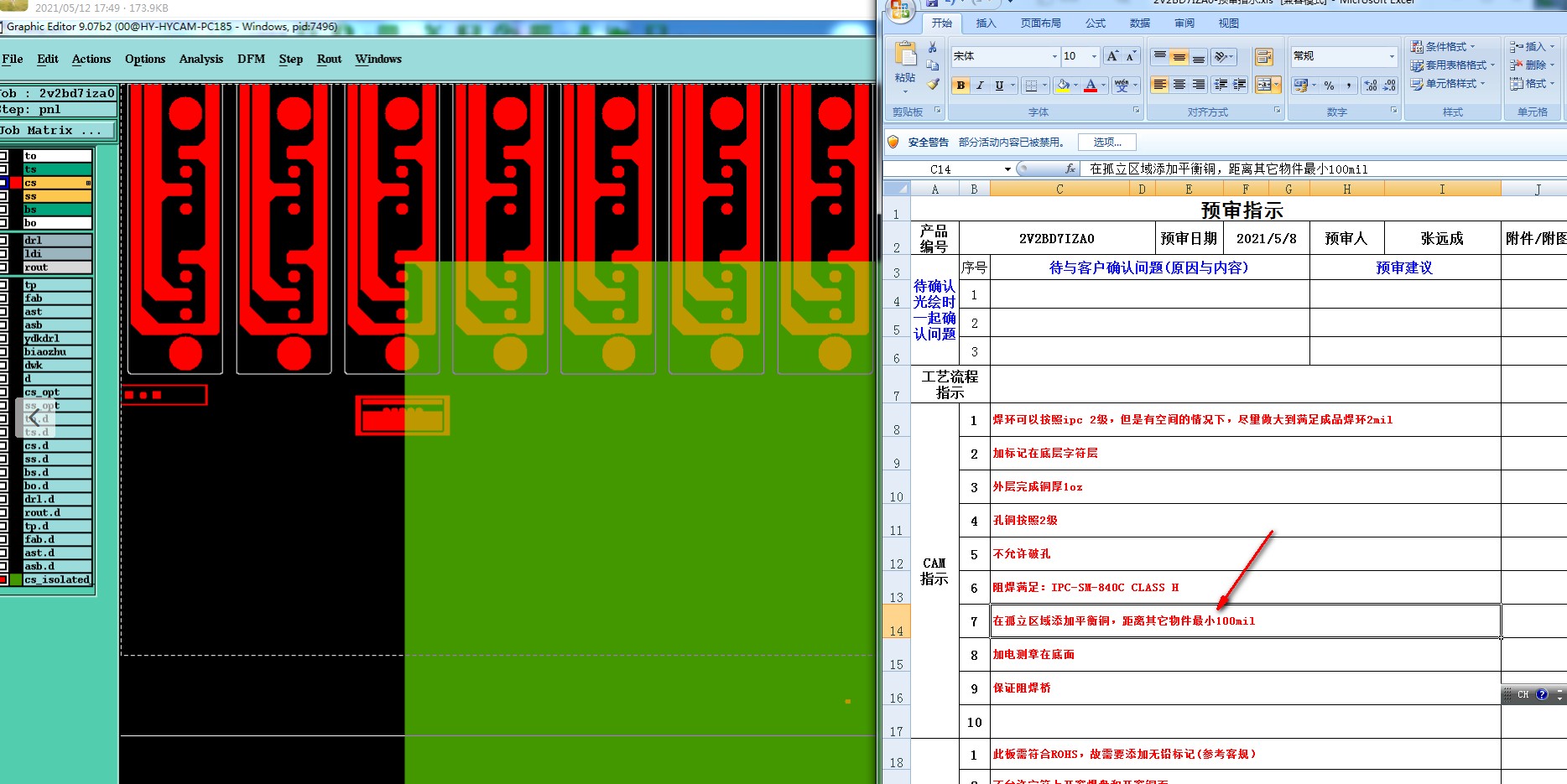Screen dimensions: 1567x784
Task: Click the Increase Font Size icon
Action: coord(1112,56)
